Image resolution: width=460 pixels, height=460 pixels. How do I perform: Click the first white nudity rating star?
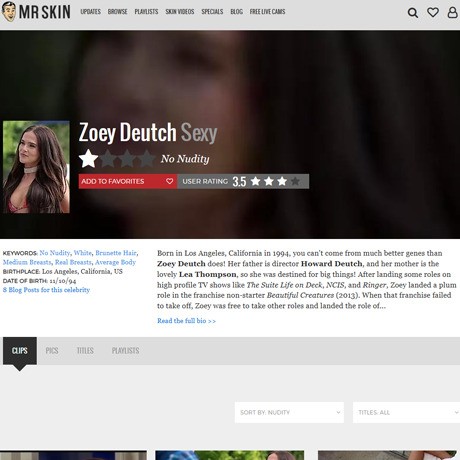[x=88, y=159]
